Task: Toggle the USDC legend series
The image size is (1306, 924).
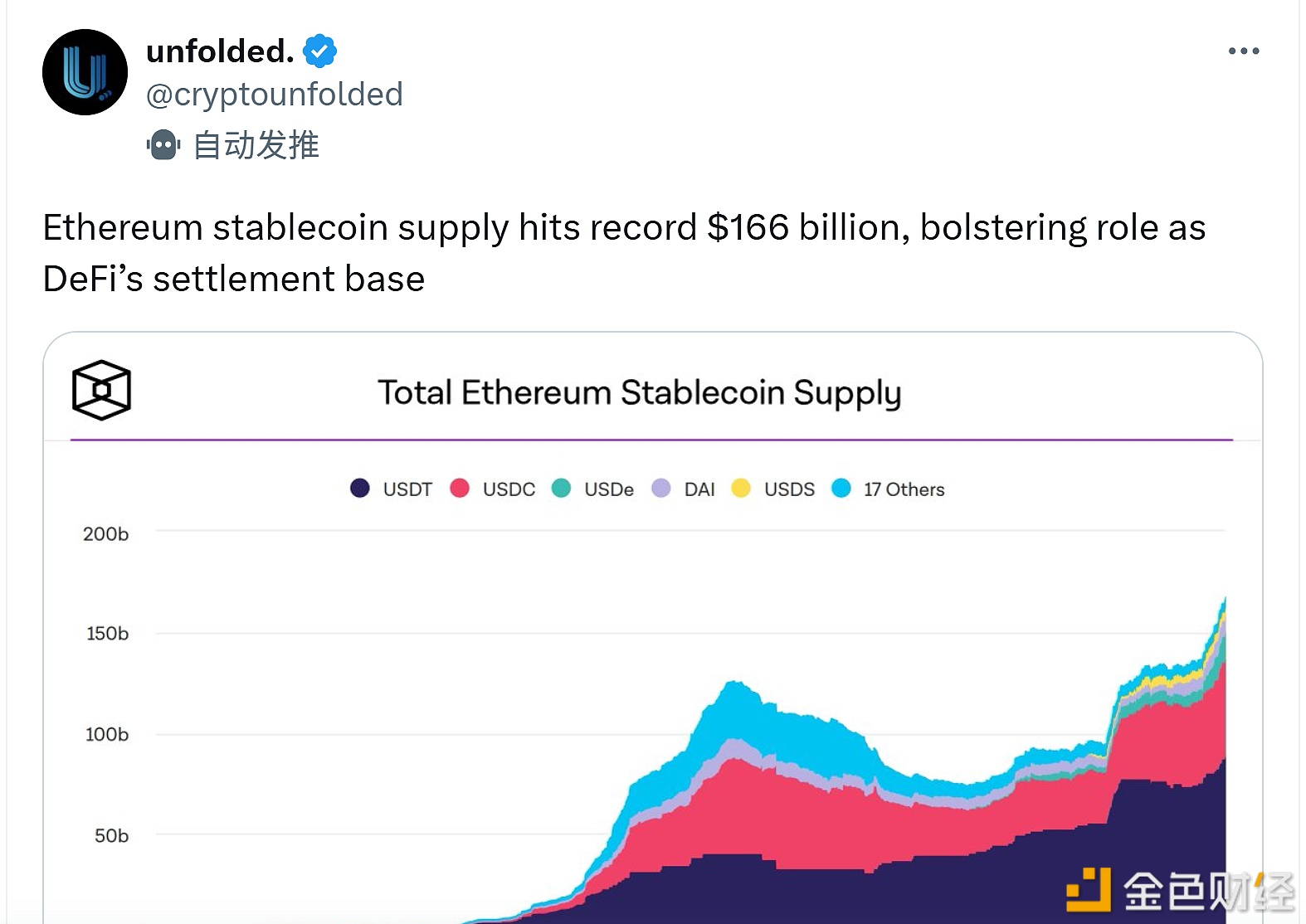Action: 493,489
